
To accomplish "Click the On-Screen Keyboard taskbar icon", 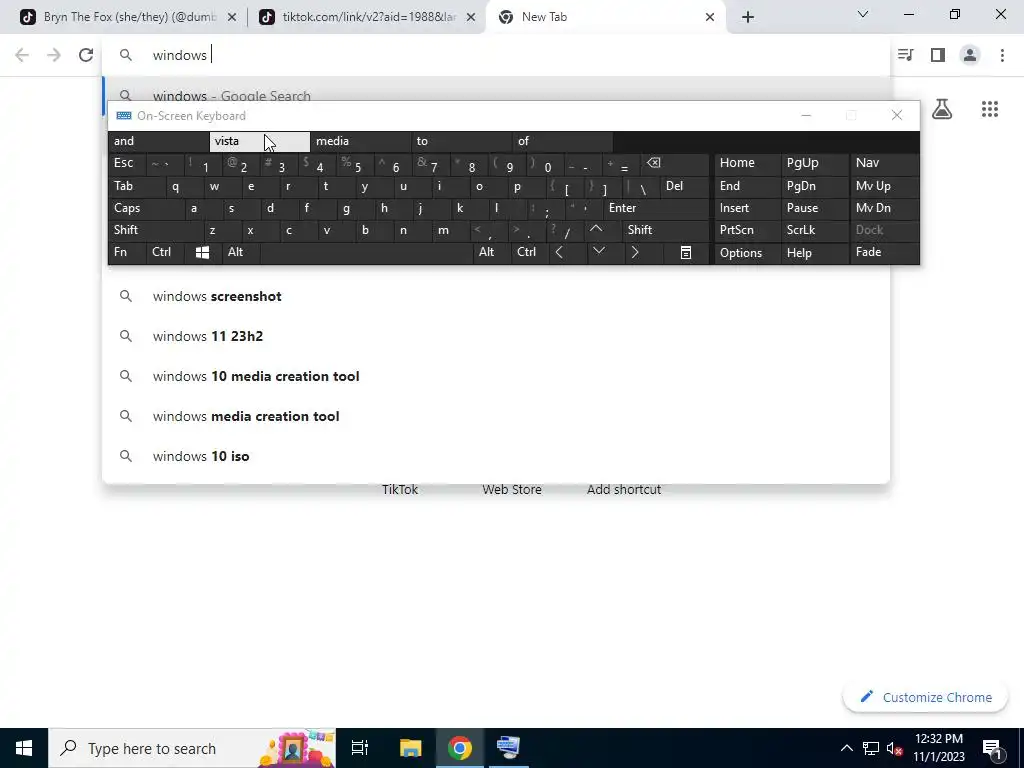I will coord(509,748).
